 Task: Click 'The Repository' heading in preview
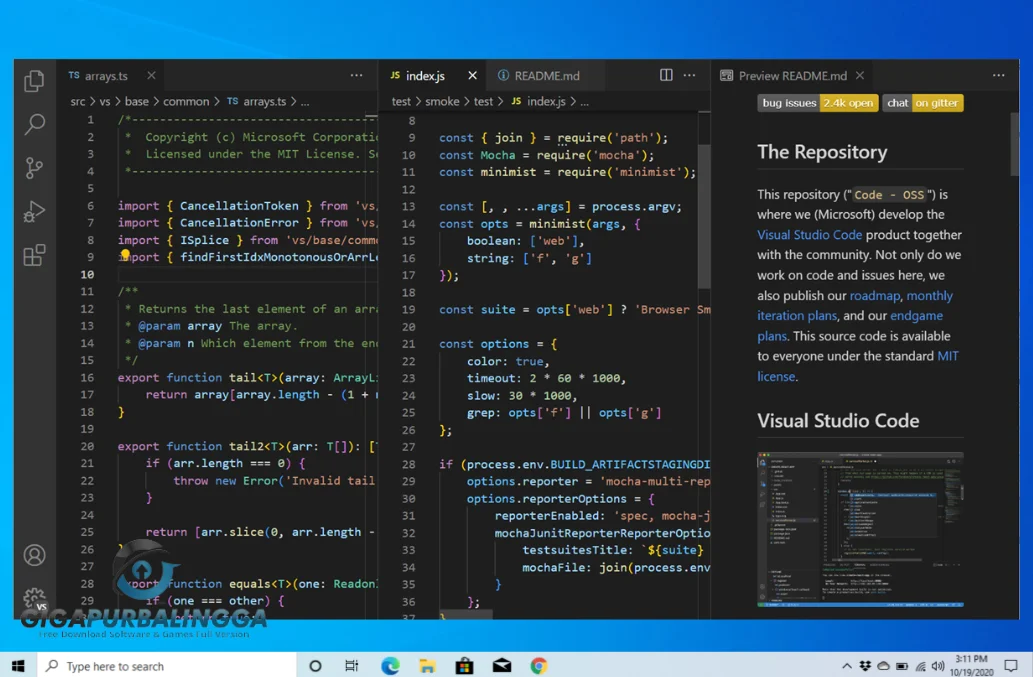coord(822,152)
